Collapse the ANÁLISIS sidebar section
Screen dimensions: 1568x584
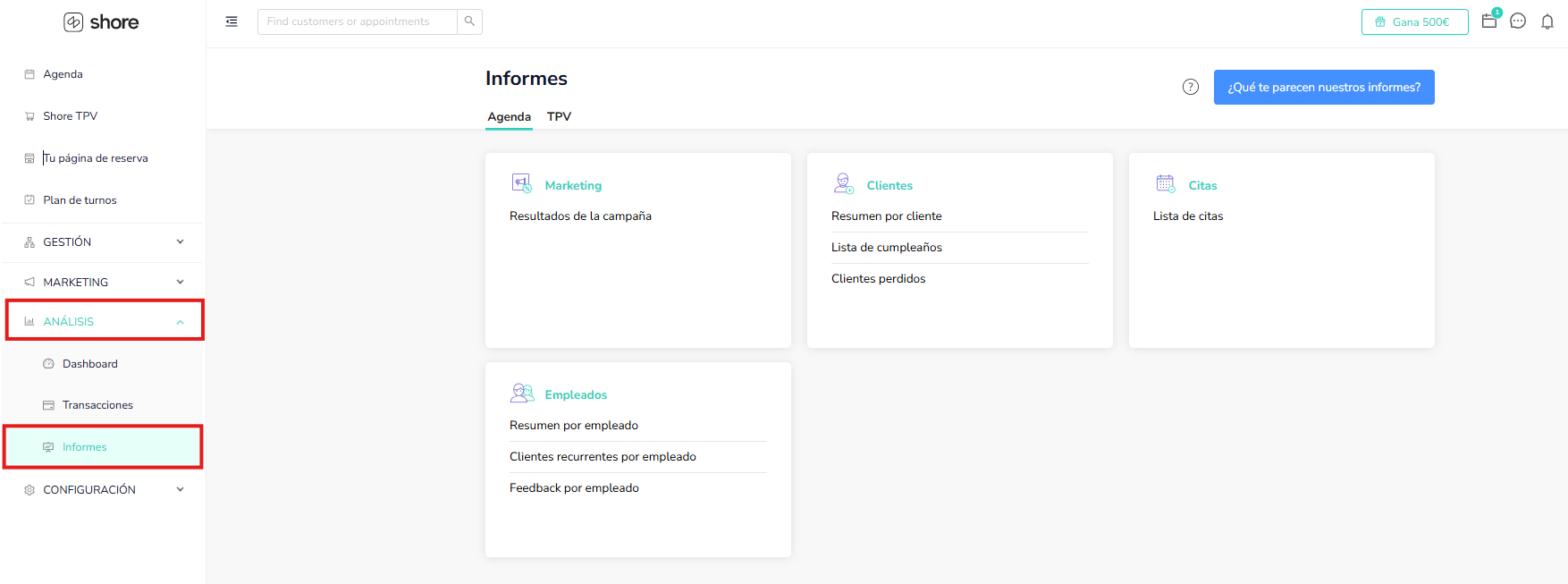coord(105,321)
